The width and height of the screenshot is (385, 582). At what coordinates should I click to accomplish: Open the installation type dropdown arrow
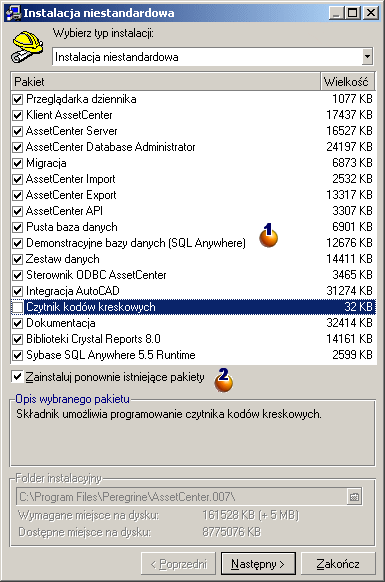367,57
